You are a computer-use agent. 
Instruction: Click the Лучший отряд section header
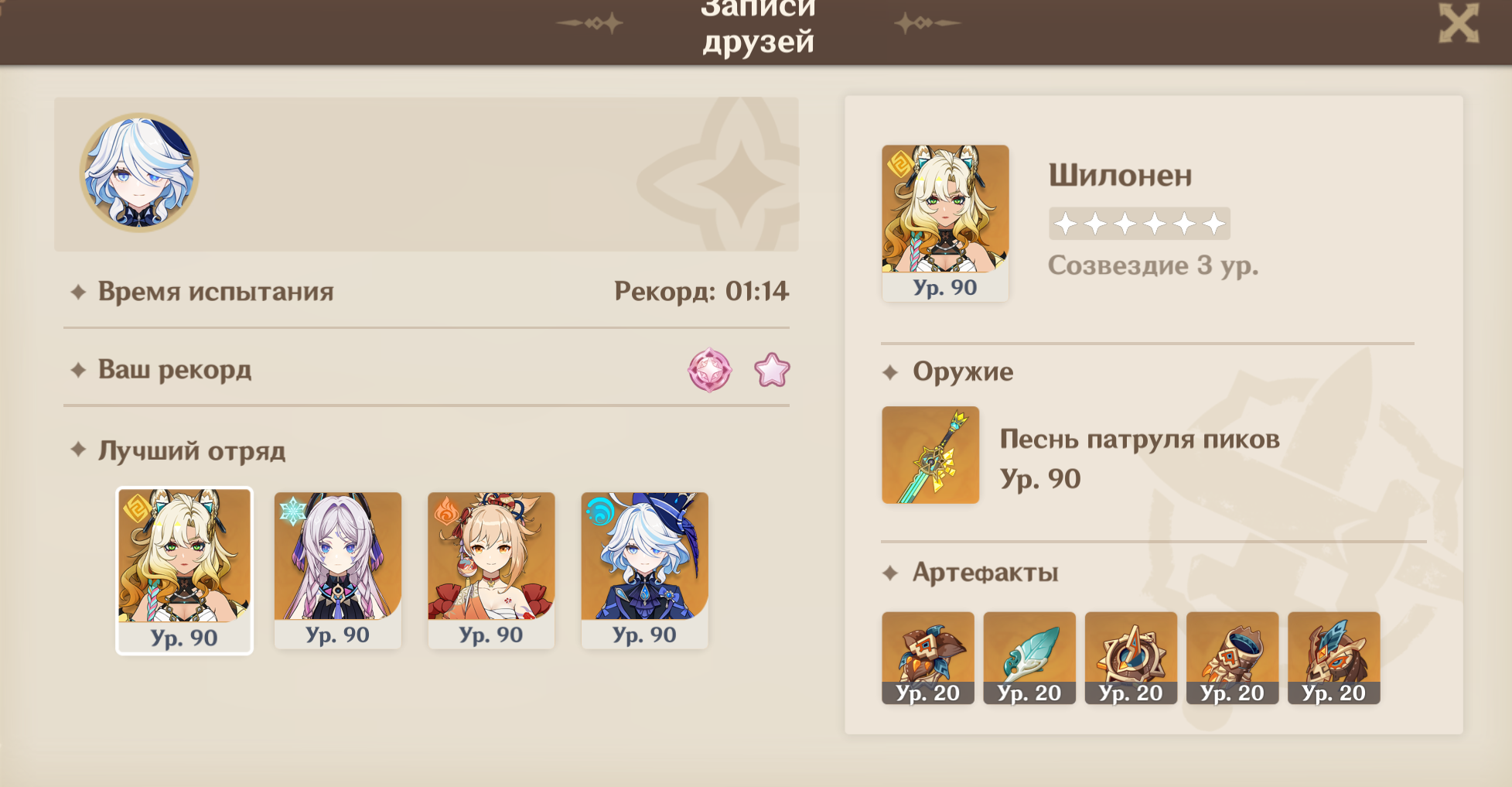(x=192, y=450)
